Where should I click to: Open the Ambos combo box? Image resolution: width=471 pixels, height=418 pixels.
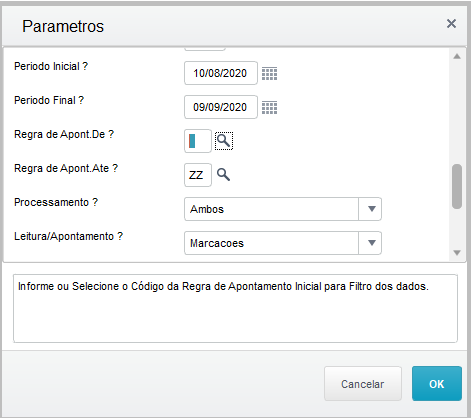(283, 209)
